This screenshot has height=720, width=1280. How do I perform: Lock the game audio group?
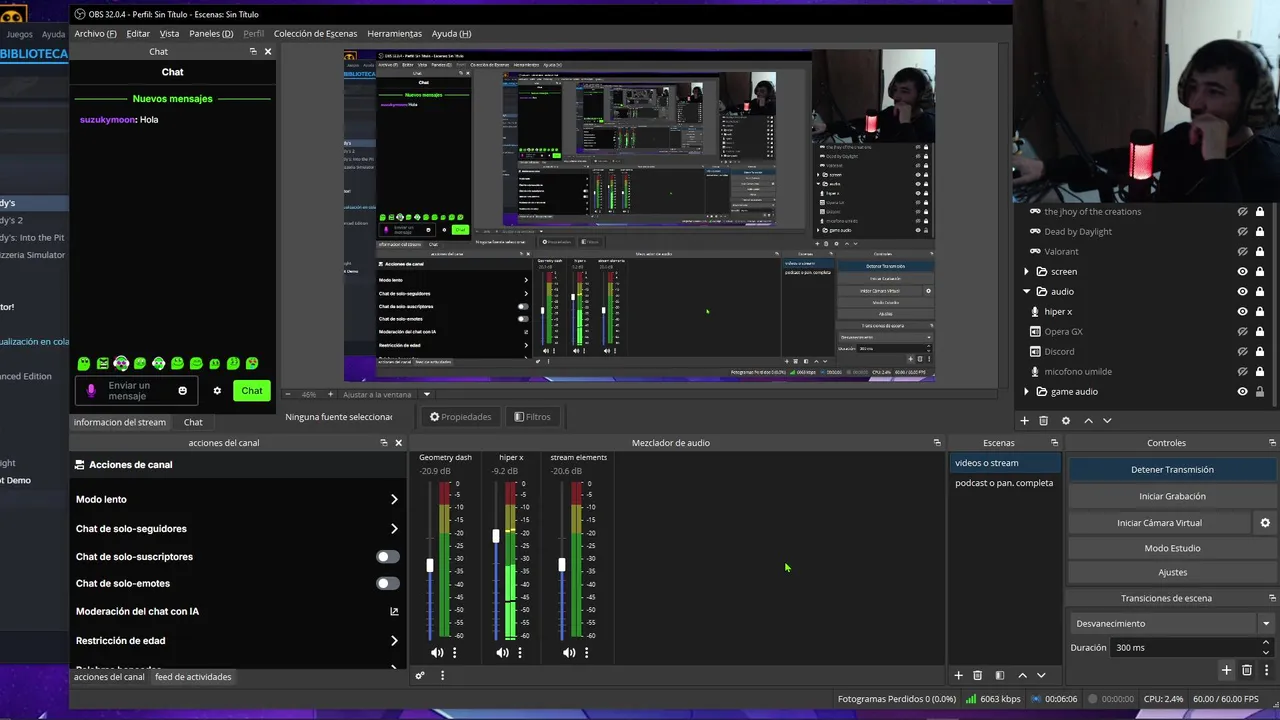coord(1260,391)
